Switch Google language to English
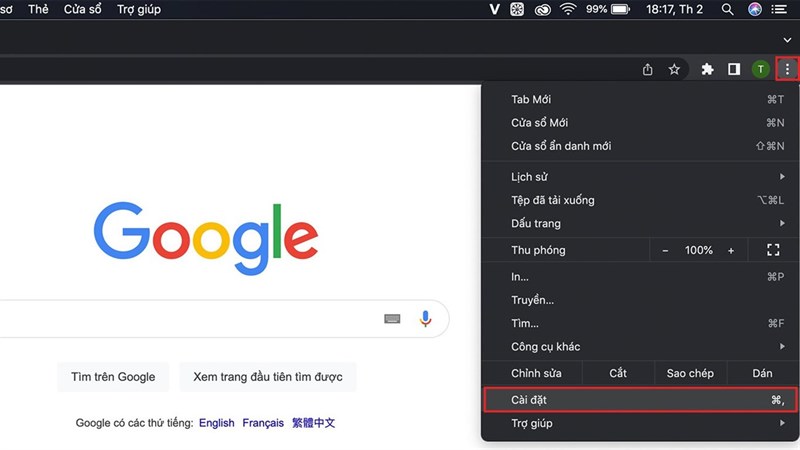This screenshot has width=800, height=450. [216, 423]
